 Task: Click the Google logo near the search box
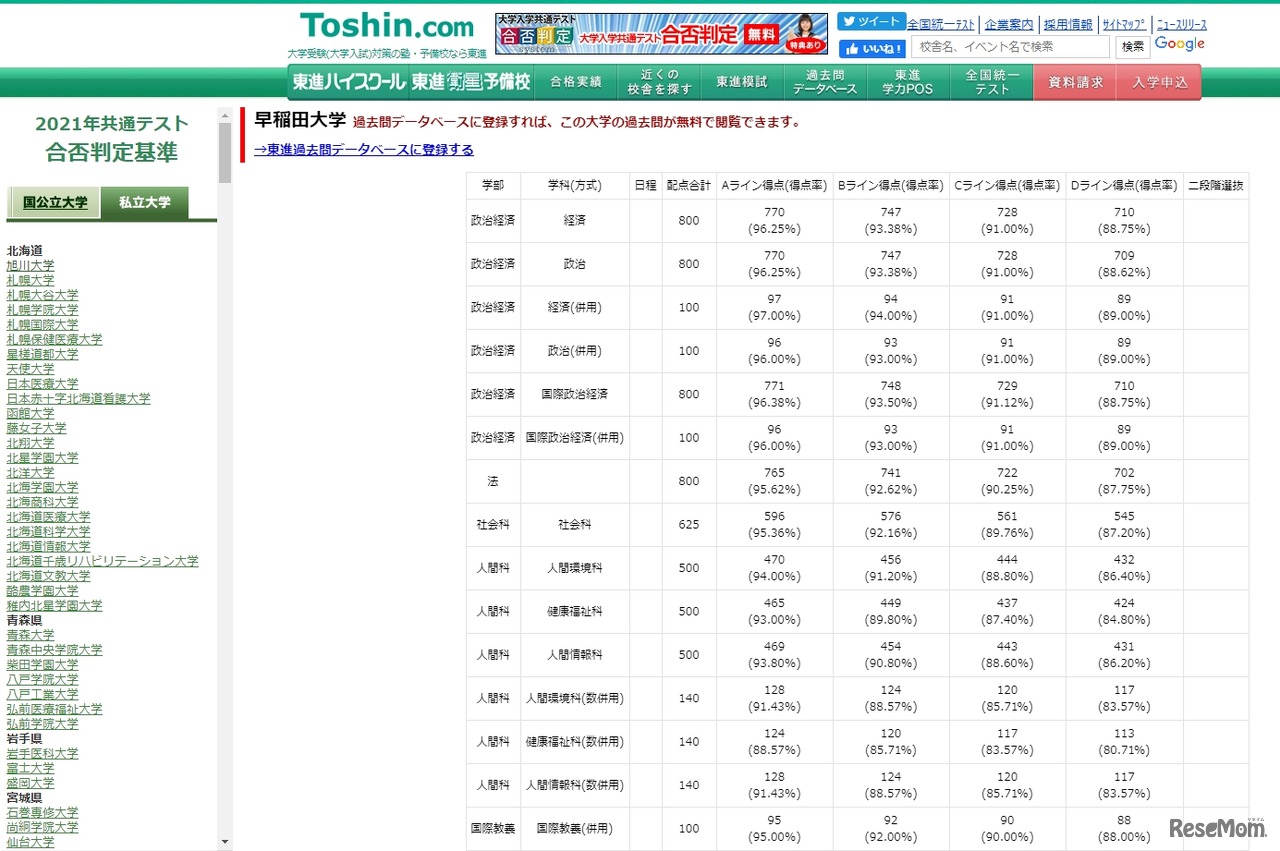pyautogui.click(x=1179, y=45)
